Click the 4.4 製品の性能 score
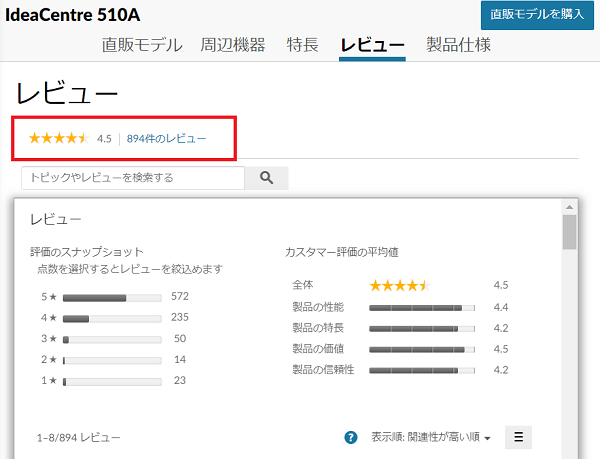 click(501, 307)
